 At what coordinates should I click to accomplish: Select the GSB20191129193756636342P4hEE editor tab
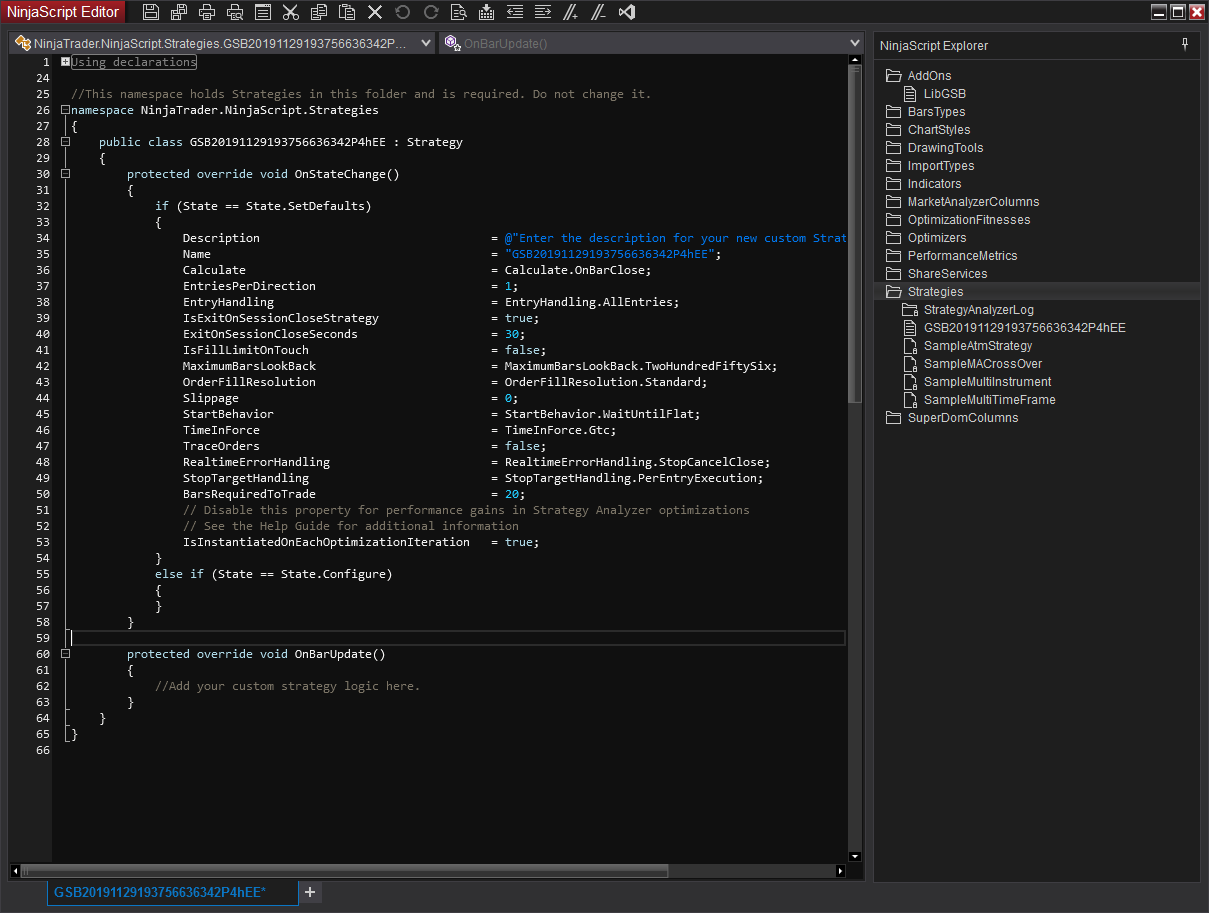coord(160,892)
